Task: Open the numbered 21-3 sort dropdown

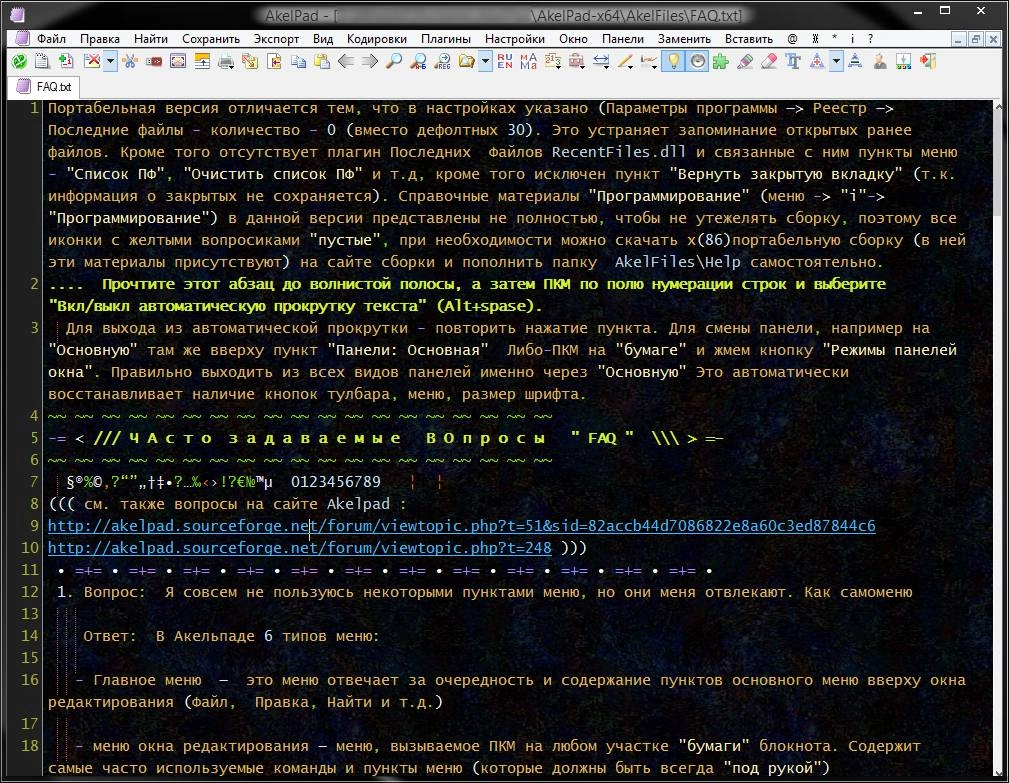Action: [553, 61]
